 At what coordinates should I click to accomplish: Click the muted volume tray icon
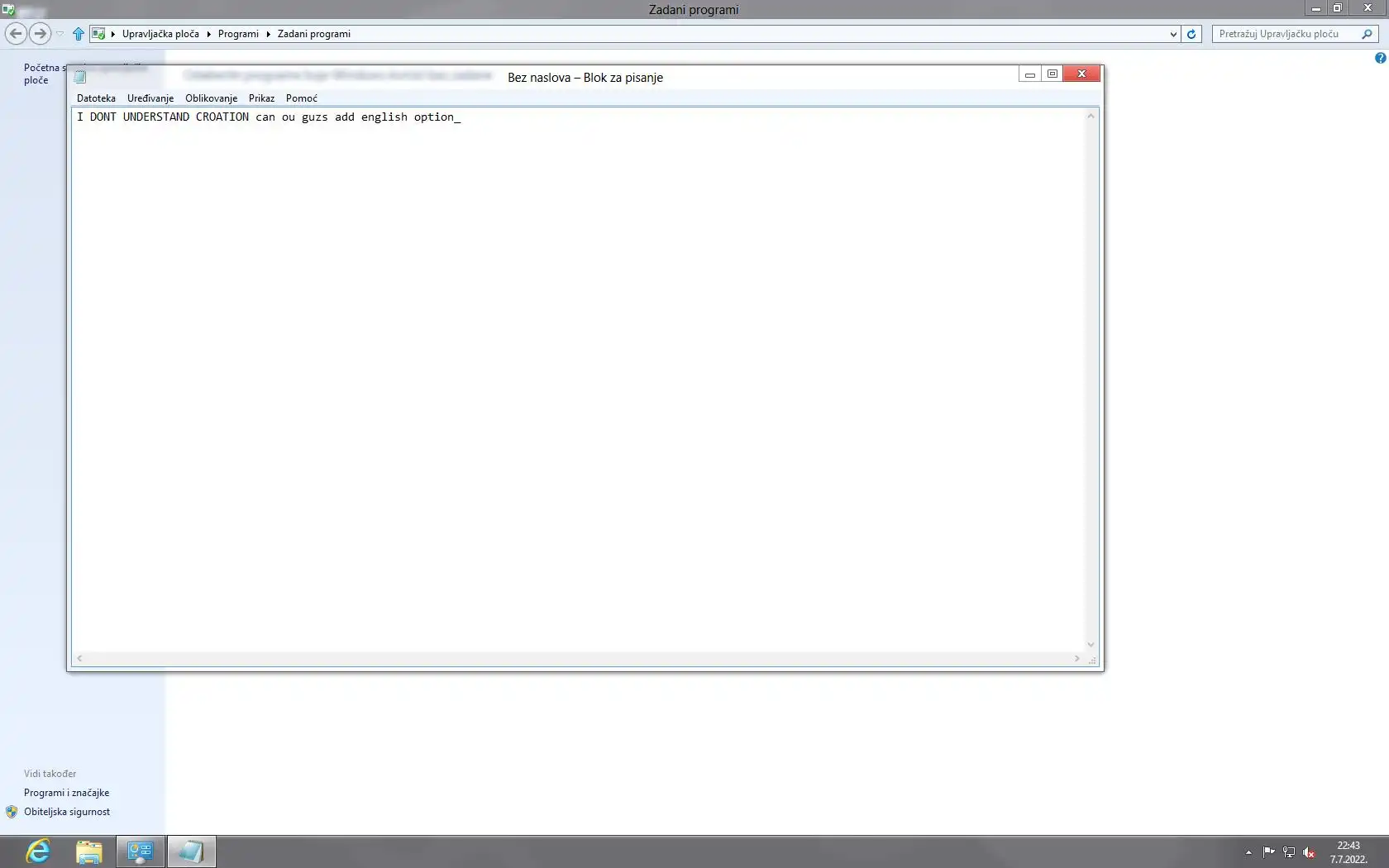[1309, 852]
